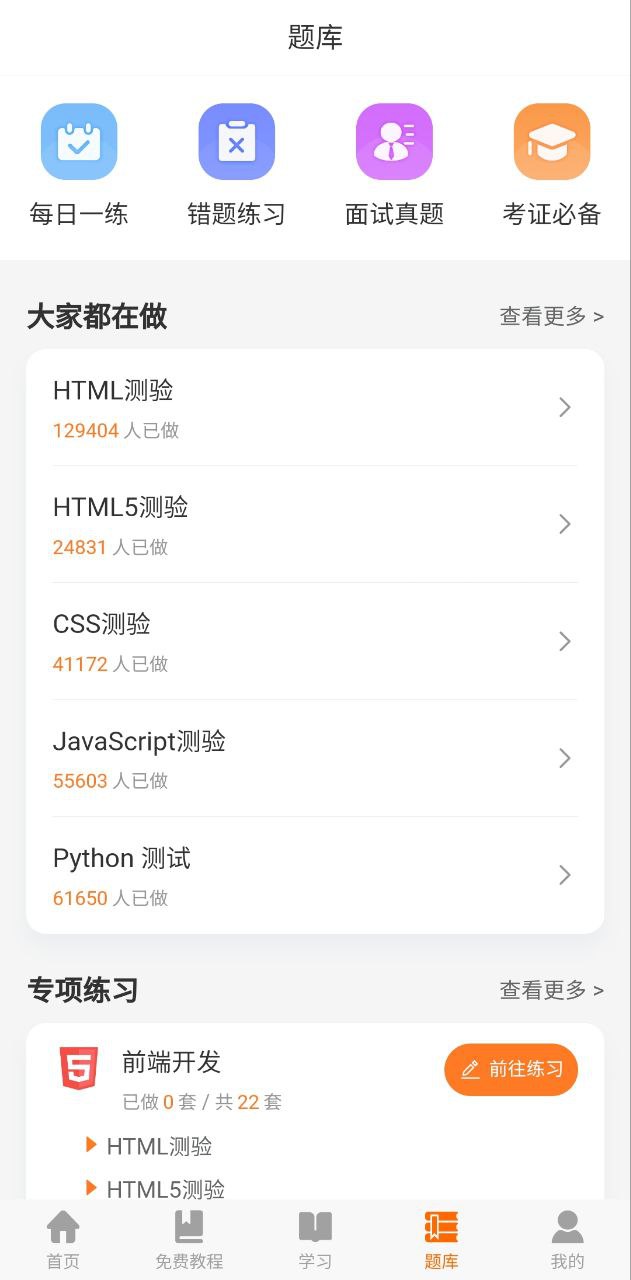Open the Python 测试 quiz entry

(x=315, y=875)
